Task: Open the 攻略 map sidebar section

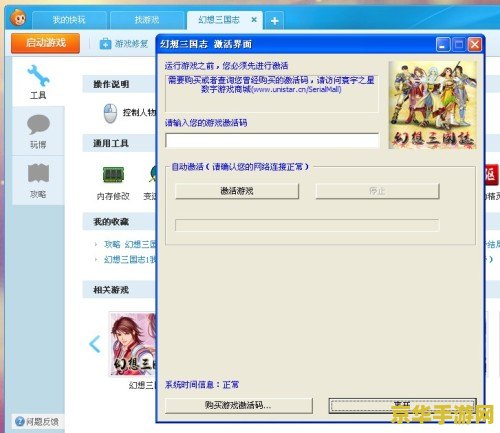Action: 38,180
